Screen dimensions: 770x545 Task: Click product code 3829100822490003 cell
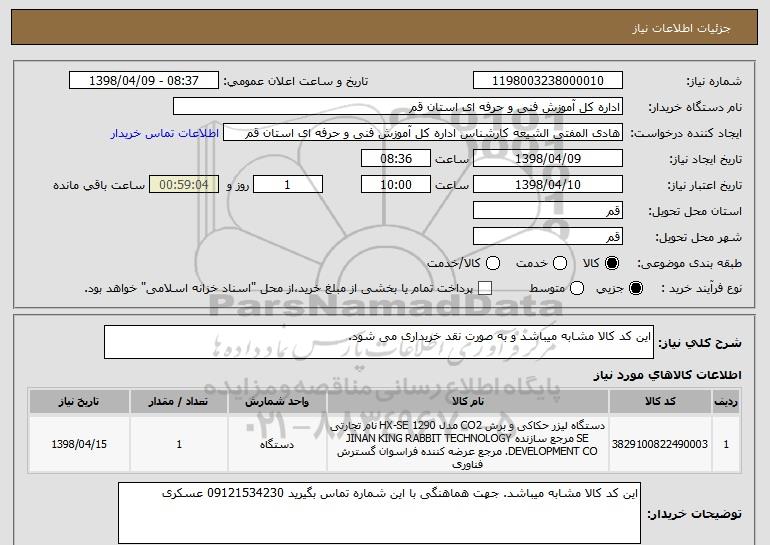(660, 444)
